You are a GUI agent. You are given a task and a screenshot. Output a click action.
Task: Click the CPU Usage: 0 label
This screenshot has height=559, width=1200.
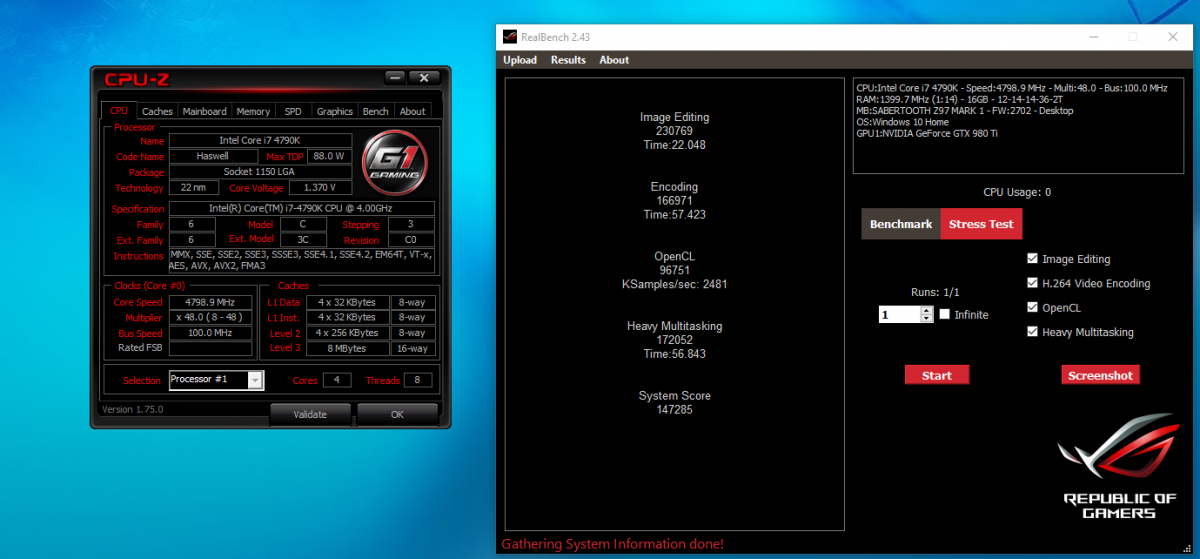pyautogui.click(x=1017, y=192)
